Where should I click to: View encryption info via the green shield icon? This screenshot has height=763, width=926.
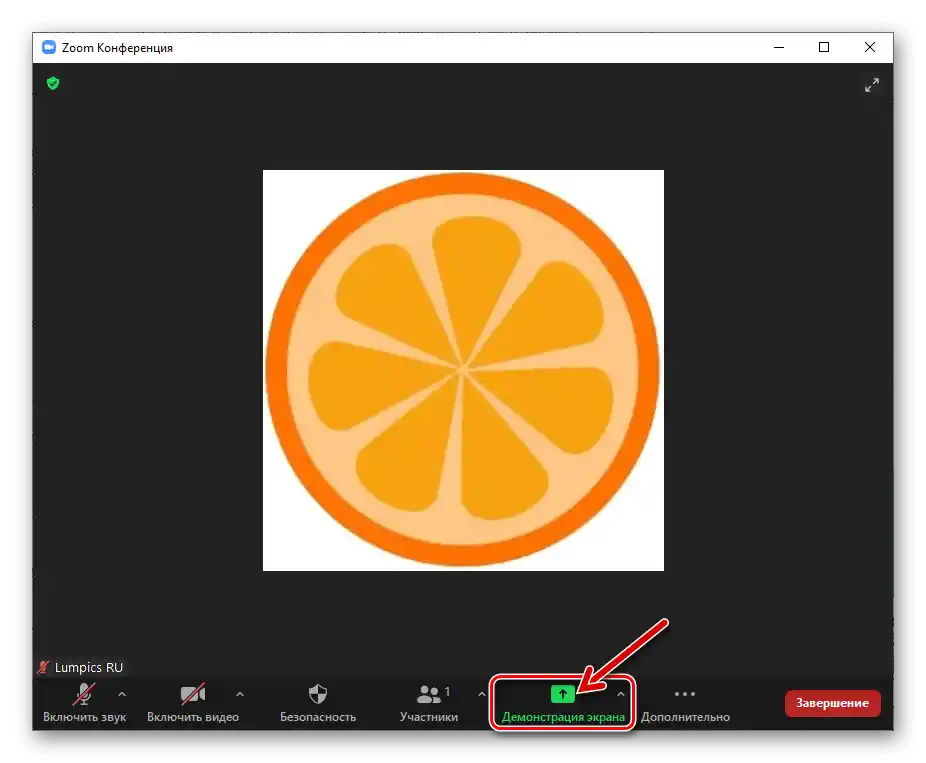53,83
